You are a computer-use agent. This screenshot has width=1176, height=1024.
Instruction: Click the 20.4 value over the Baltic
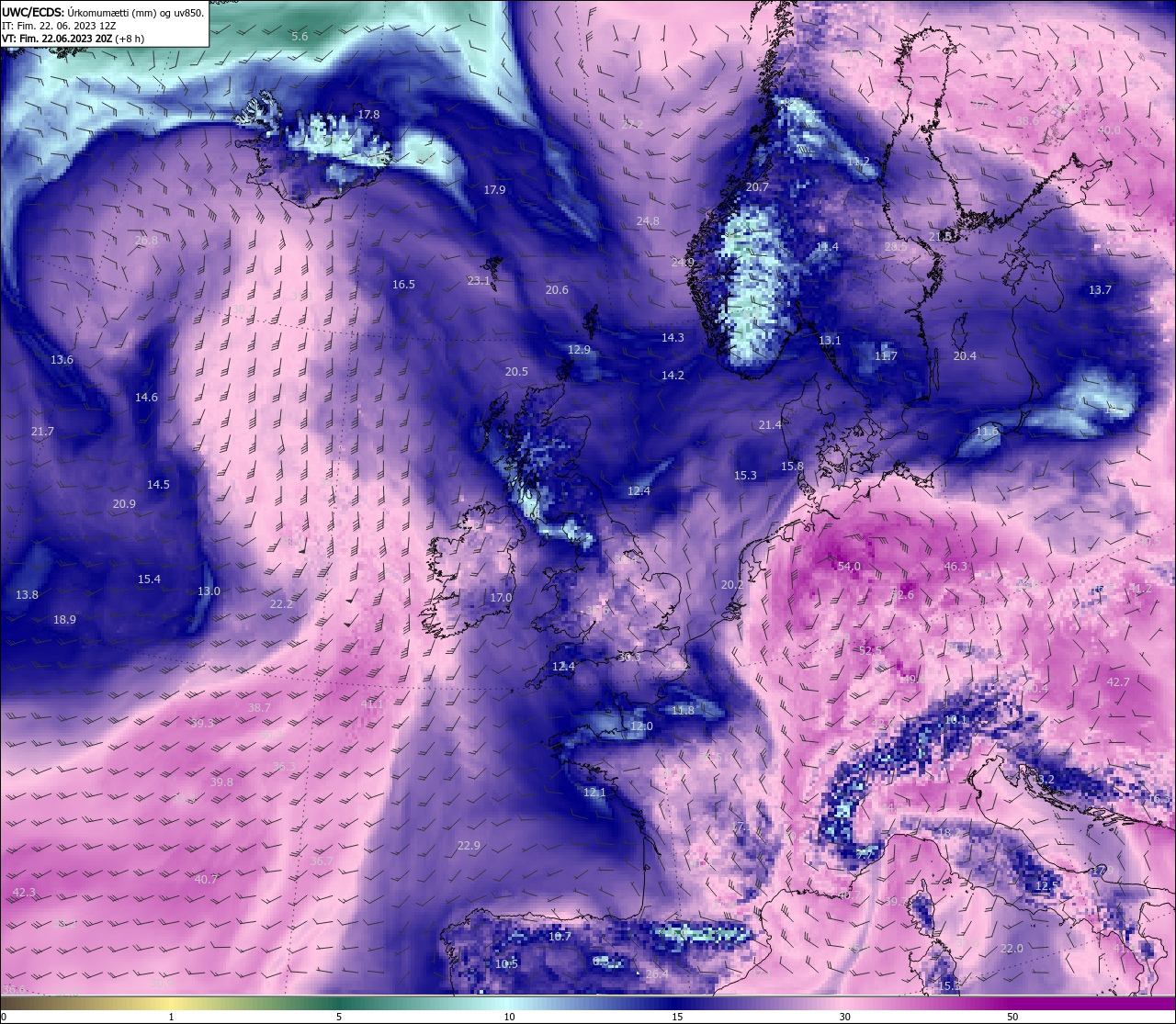[x=965, y=356]
